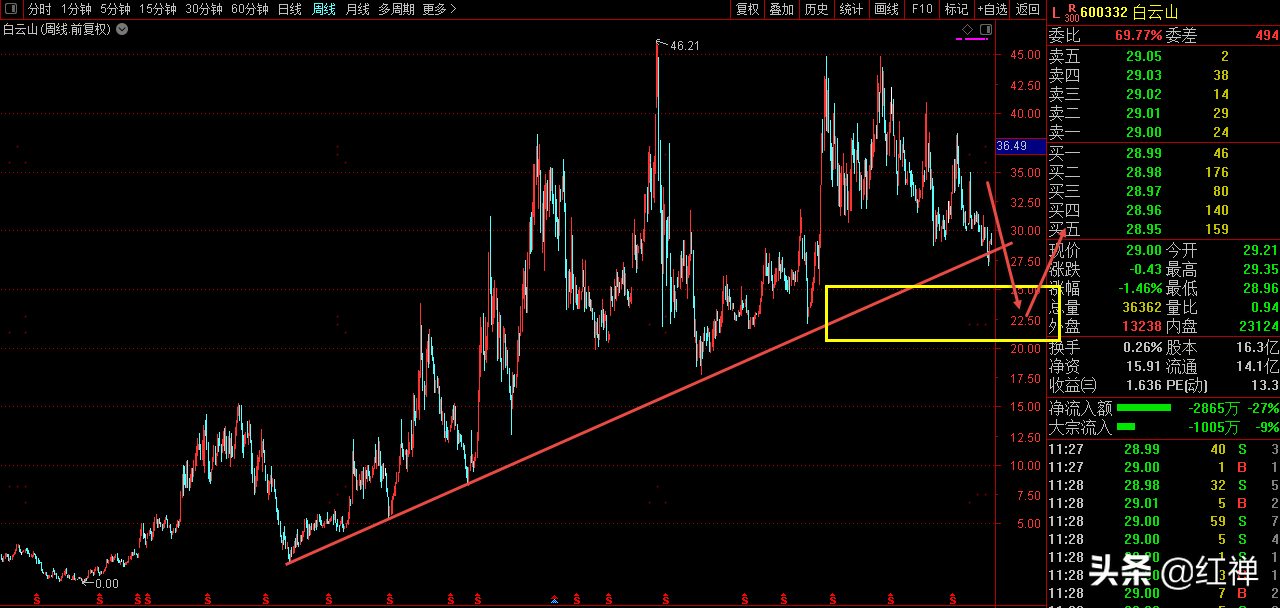Toggle the left sidebar panel icon
Viewport: 1280px width, 608px height.
(x=12, y=9)
